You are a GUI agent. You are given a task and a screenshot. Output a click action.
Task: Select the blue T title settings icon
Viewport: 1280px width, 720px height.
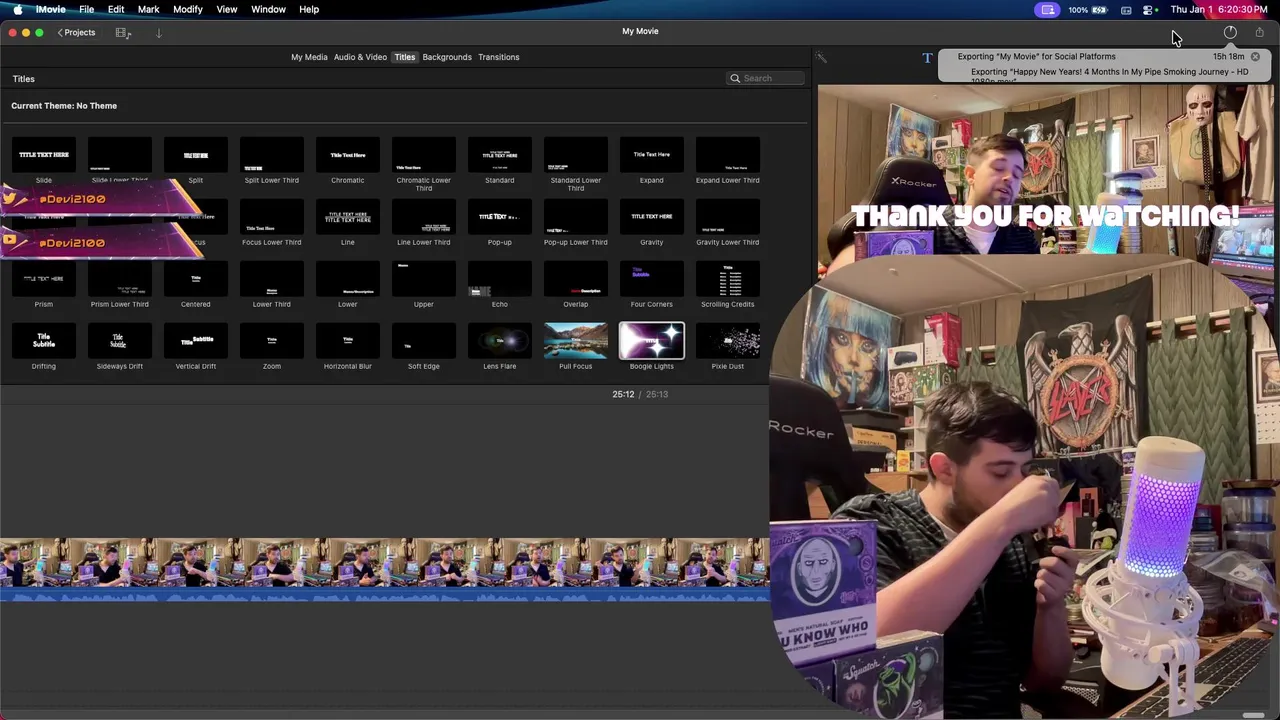[927, 58]
